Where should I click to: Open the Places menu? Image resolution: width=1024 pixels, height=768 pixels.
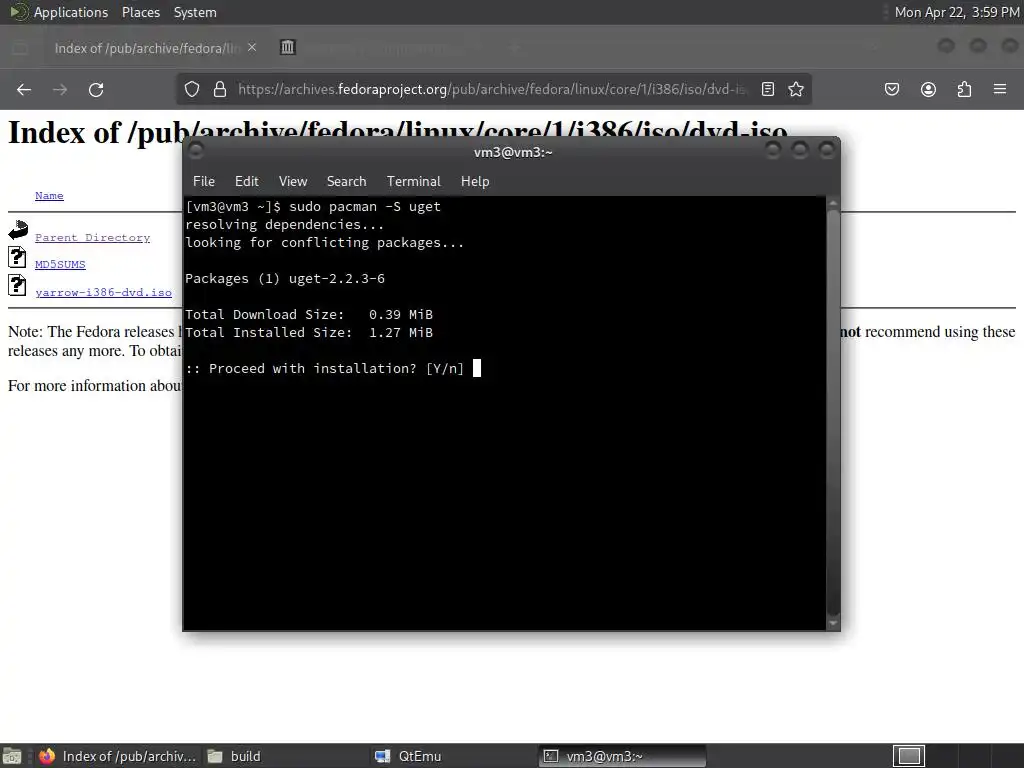pyautogui.click(x=140, y=12)
